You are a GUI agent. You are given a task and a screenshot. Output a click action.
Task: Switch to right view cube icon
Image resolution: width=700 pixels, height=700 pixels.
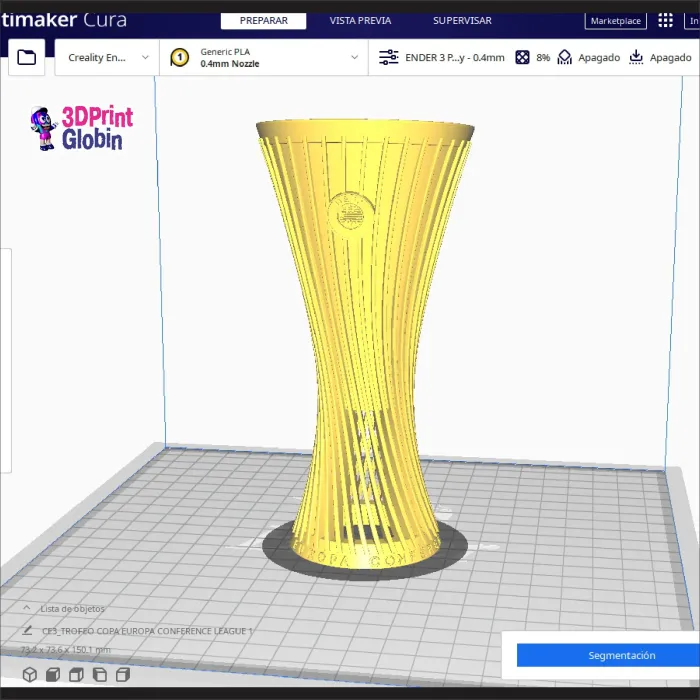(122, 675)
